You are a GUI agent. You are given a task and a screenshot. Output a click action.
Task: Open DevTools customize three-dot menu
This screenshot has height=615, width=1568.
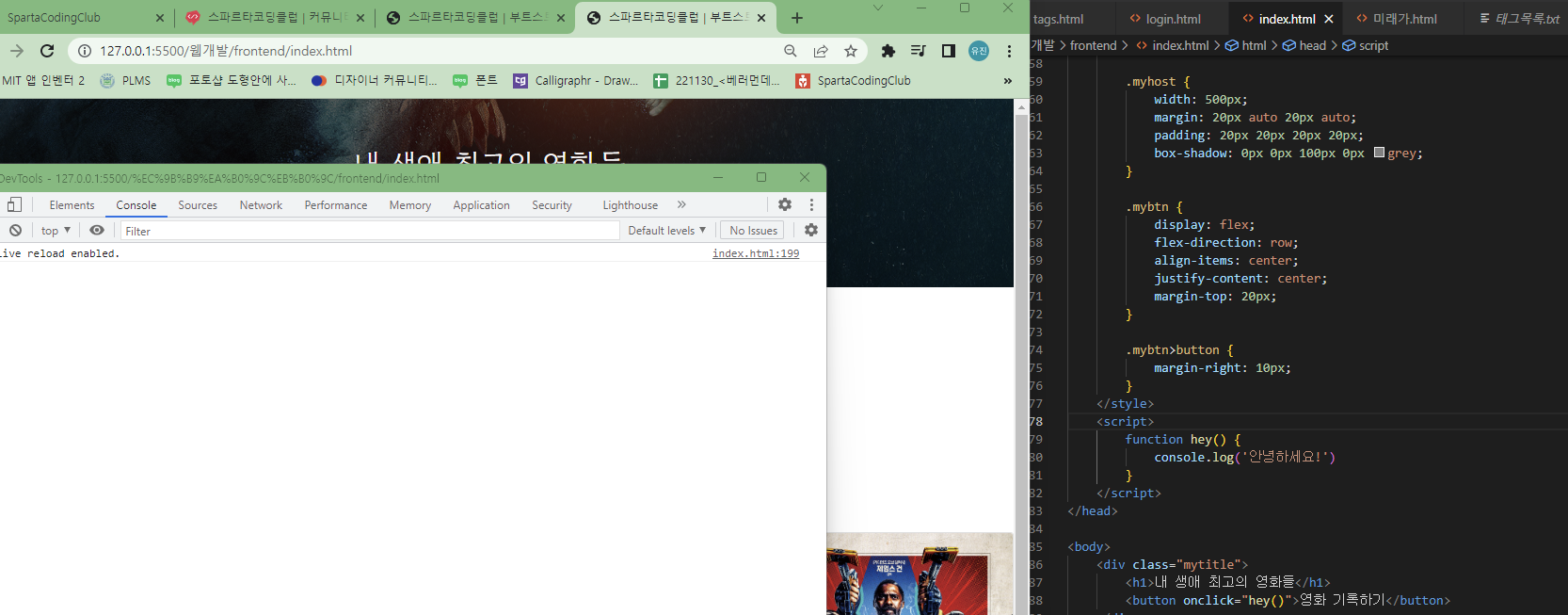[811, 204]
